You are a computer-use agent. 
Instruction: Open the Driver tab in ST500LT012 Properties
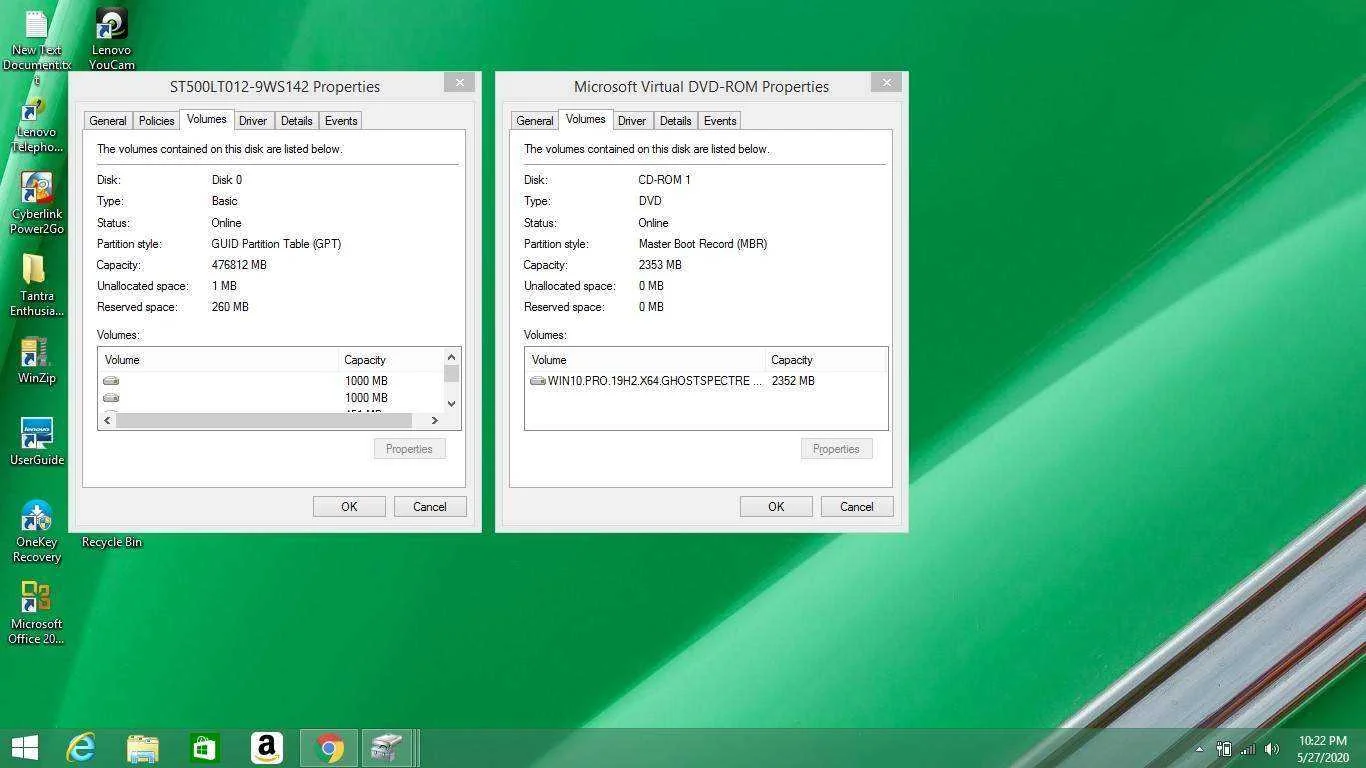click(x=253, y=121)
